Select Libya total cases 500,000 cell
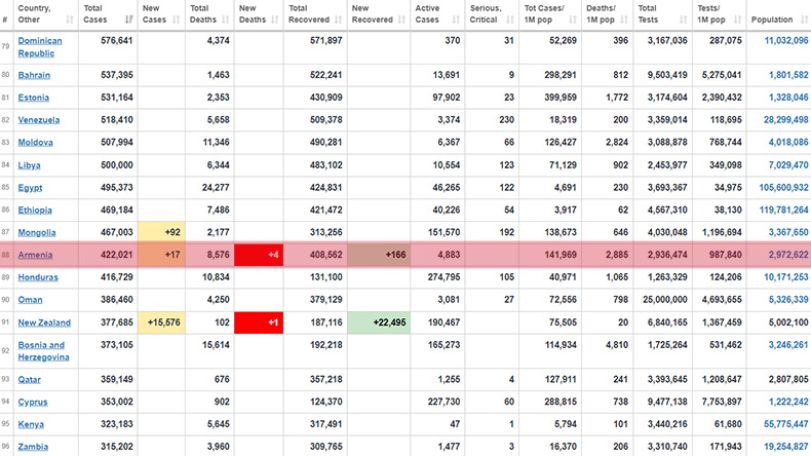This screenshot has height=456, width=811. pos(108,165)
